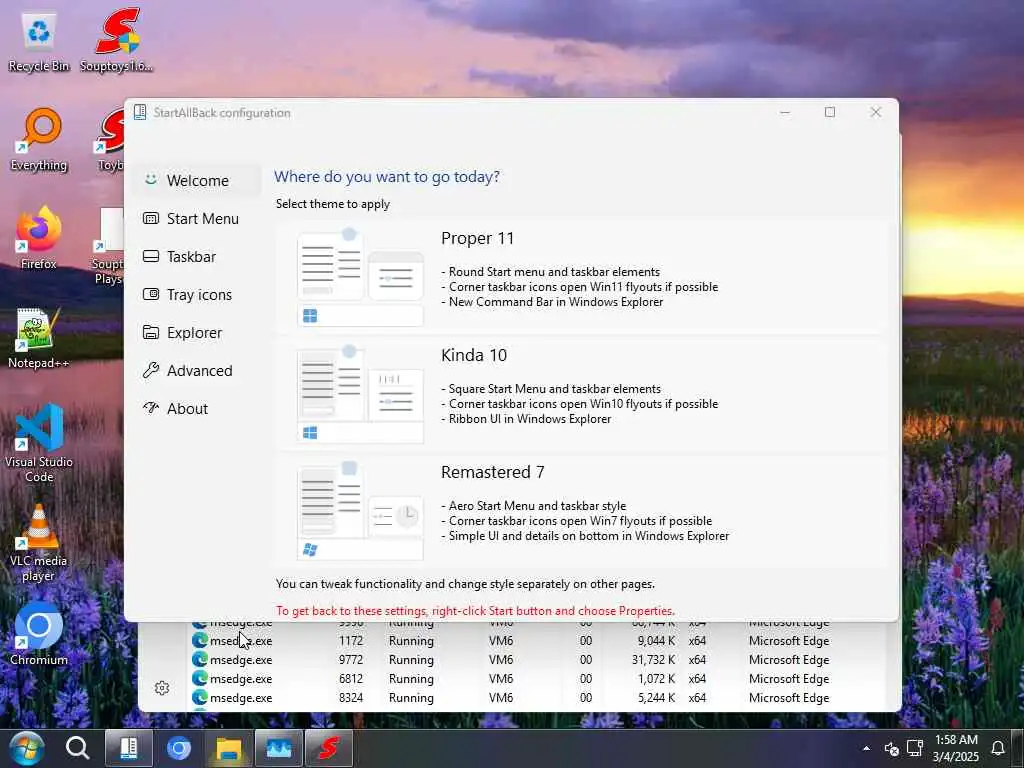Viewport: 1024px width, 768px height.
Task: Select the Everything desktop shortcut
Action: [x=39, y=140]
